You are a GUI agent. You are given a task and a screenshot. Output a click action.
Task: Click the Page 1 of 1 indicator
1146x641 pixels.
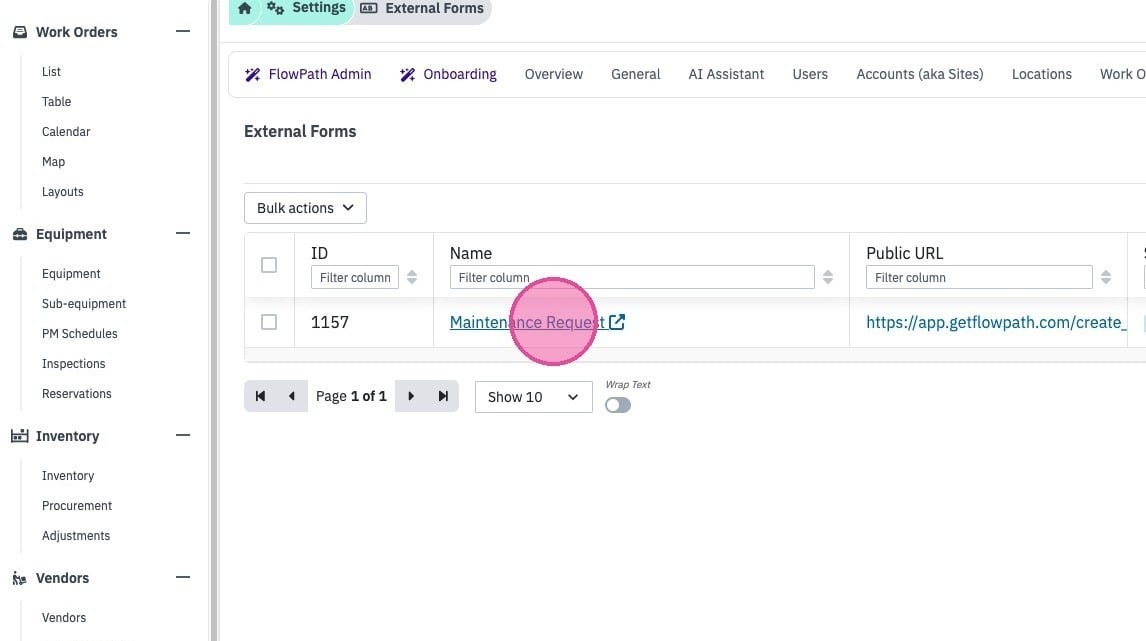pyautogui.click(x=351, y=396)
